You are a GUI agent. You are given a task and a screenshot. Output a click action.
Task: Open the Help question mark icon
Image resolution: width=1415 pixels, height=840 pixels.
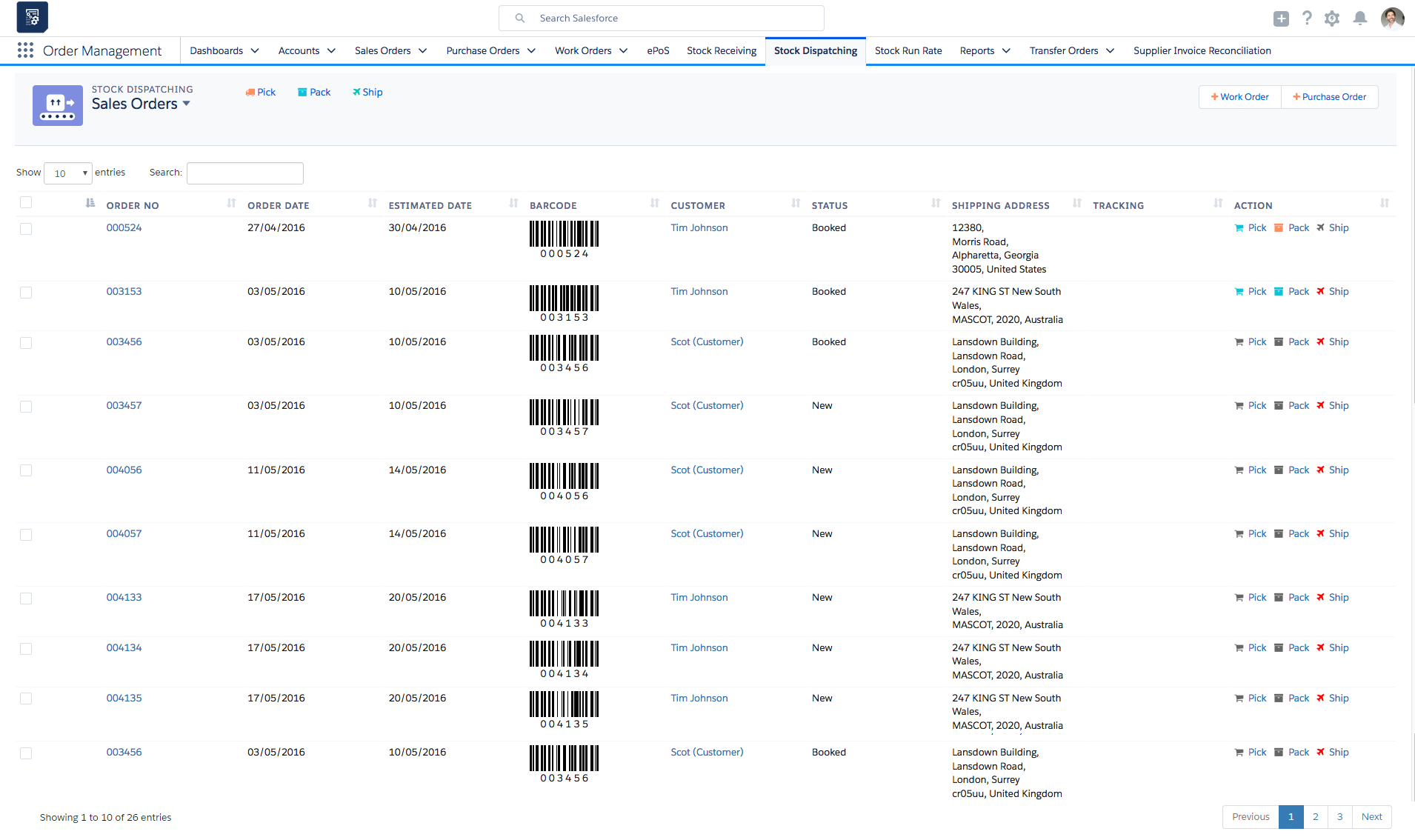coord(1307,19)
